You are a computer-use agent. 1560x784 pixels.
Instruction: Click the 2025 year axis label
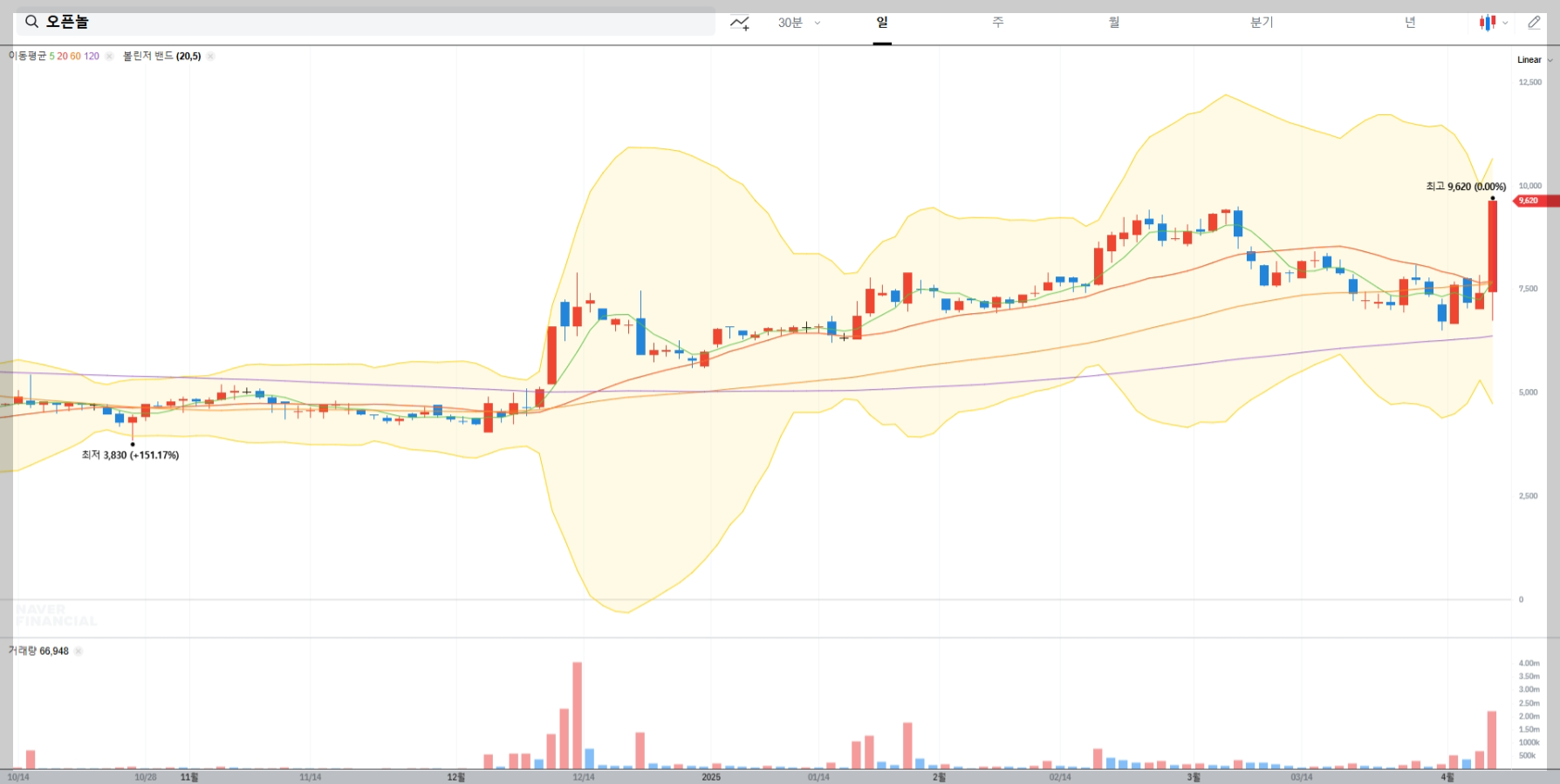coord(711,777)
